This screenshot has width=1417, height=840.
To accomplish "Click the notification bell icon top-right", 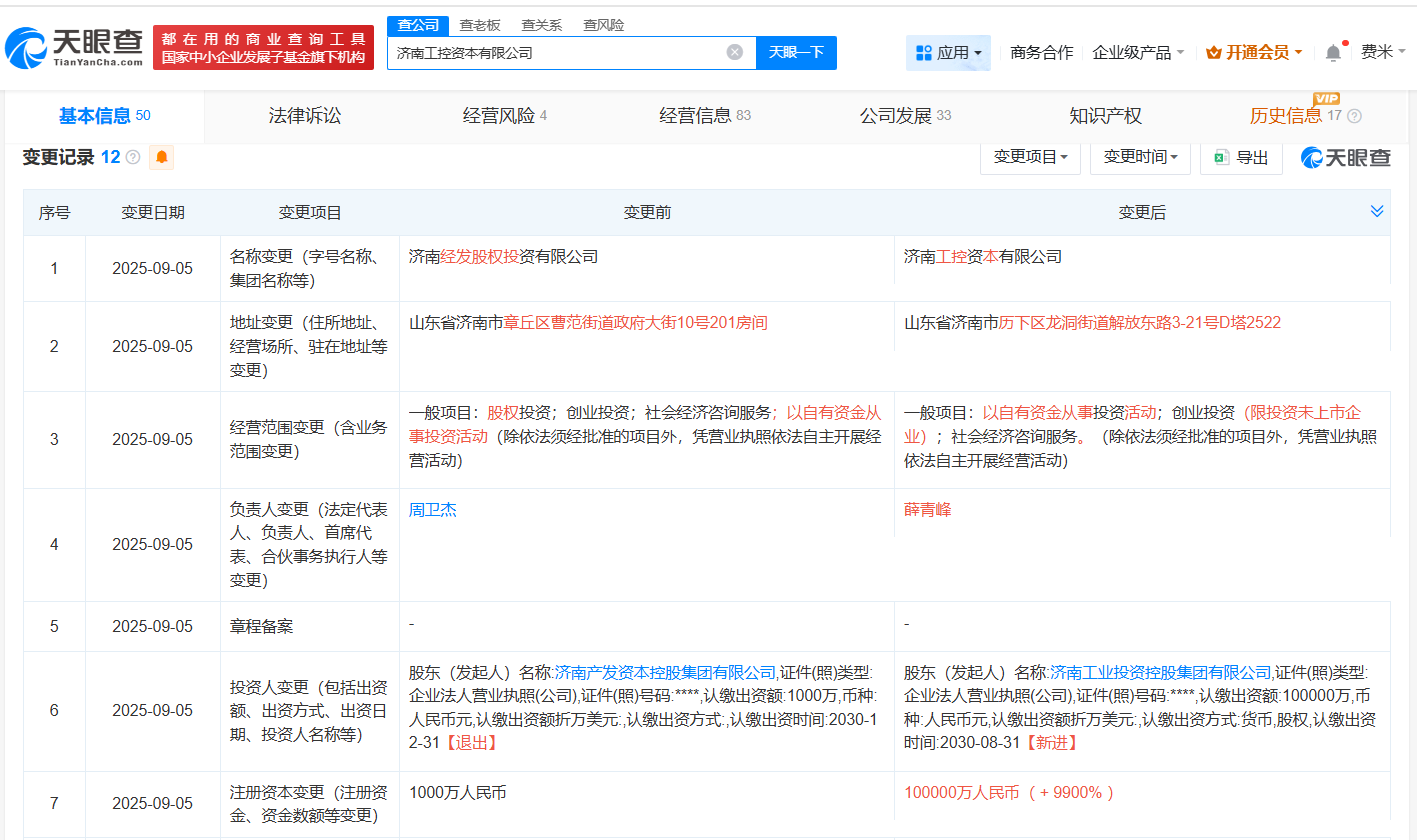I will (x=1332, y=52).
